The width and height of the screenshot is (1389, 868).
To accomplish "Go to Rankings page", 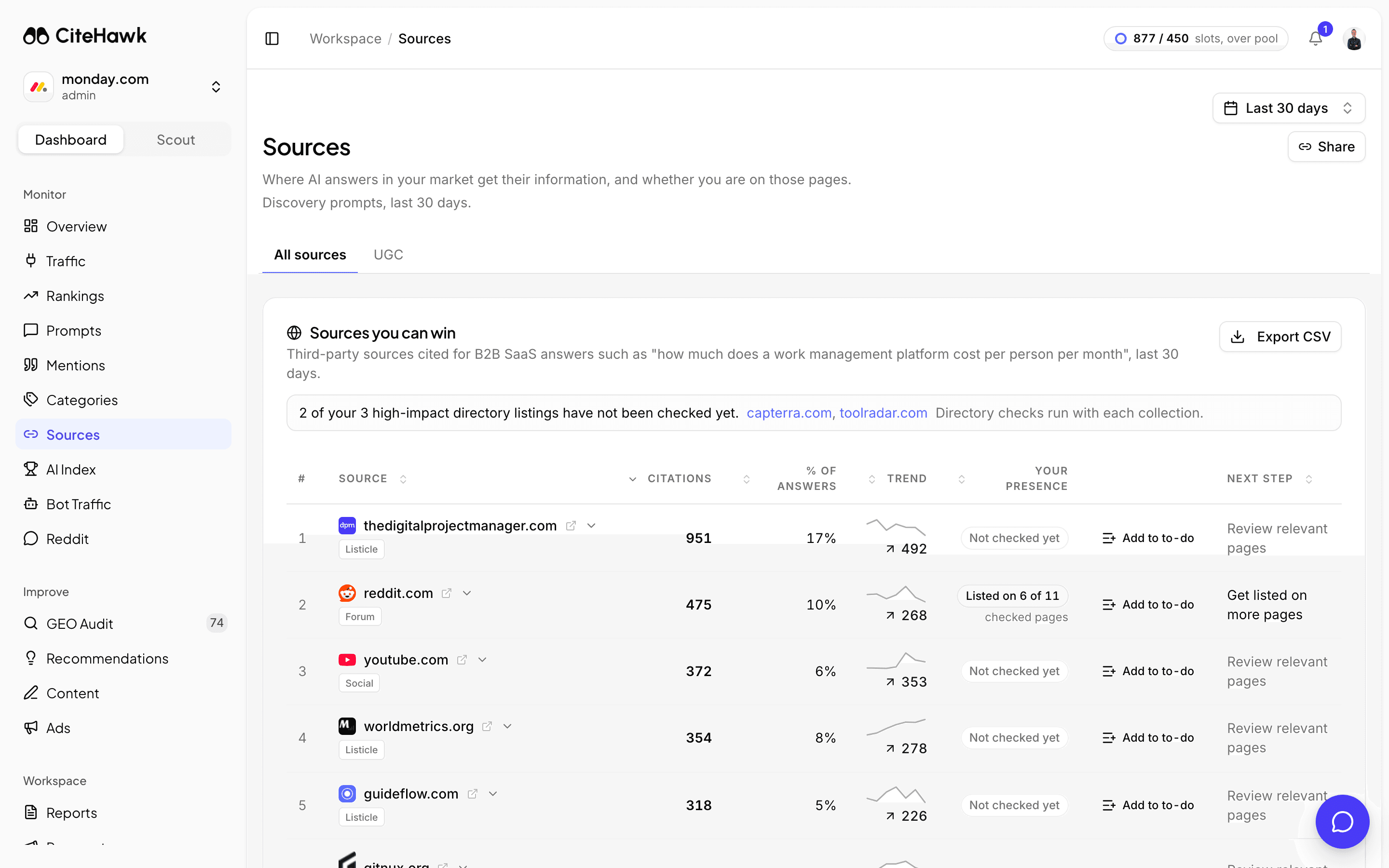I will pos(123,296).
